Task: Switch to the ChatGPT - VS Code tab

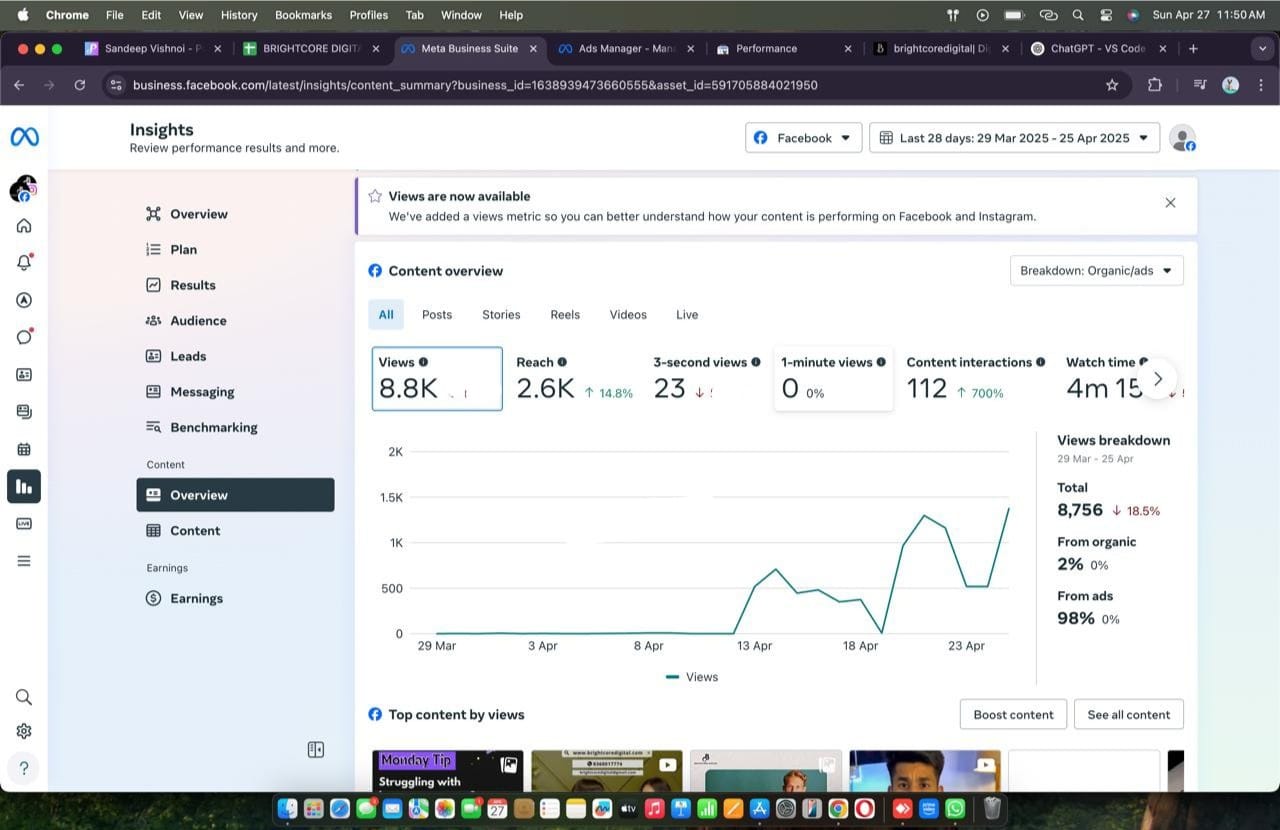Action: 1098,48
